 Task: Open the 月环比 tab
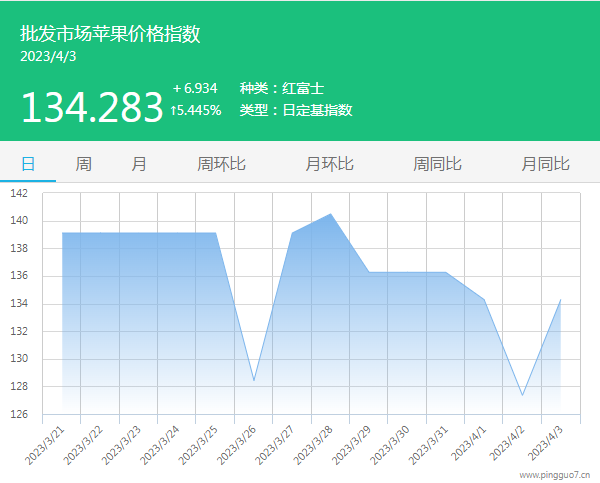click(x=329, y=164)
